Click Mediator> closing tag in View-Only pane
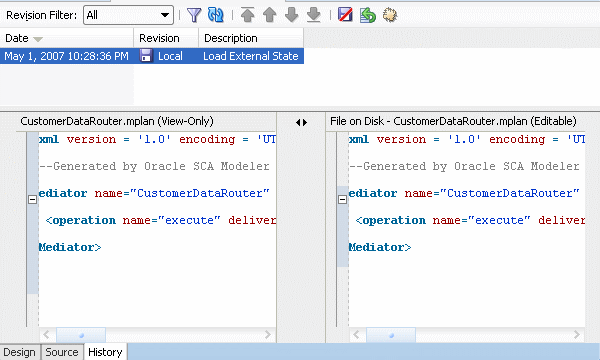 click(70, 247)
